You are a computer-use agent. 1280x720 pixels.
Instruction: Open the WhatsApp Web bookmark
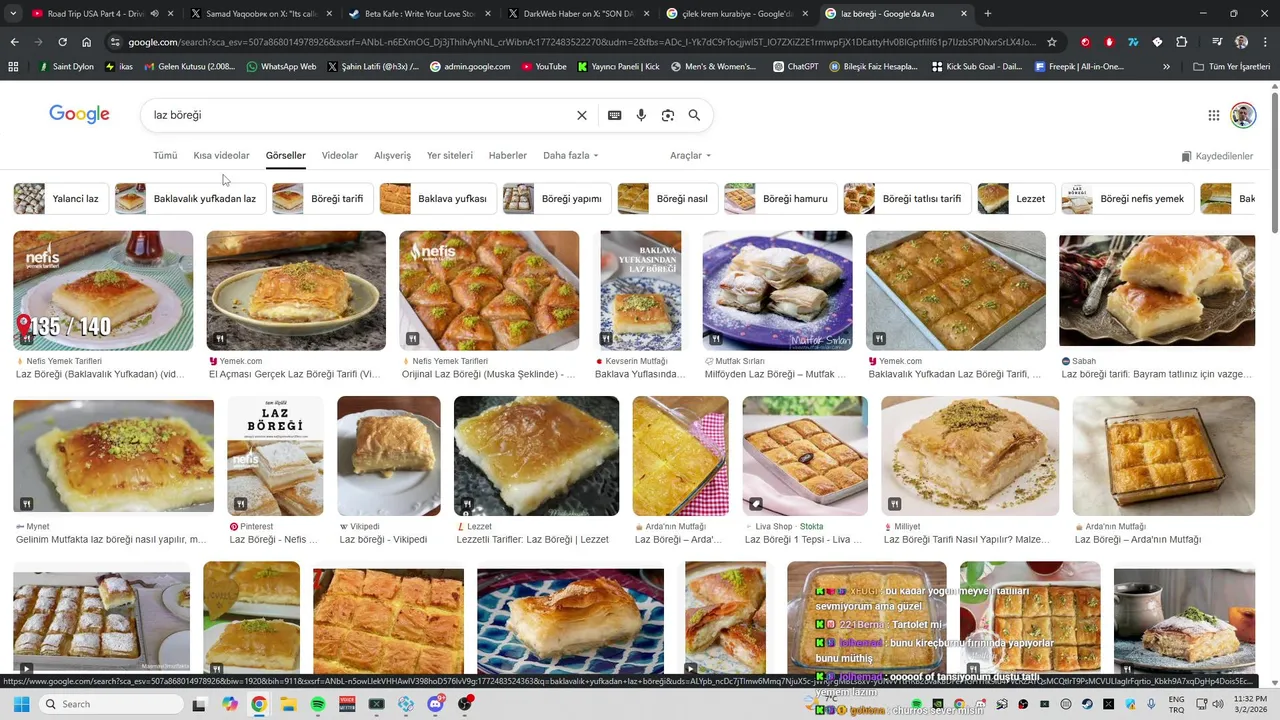coord(281,67)
